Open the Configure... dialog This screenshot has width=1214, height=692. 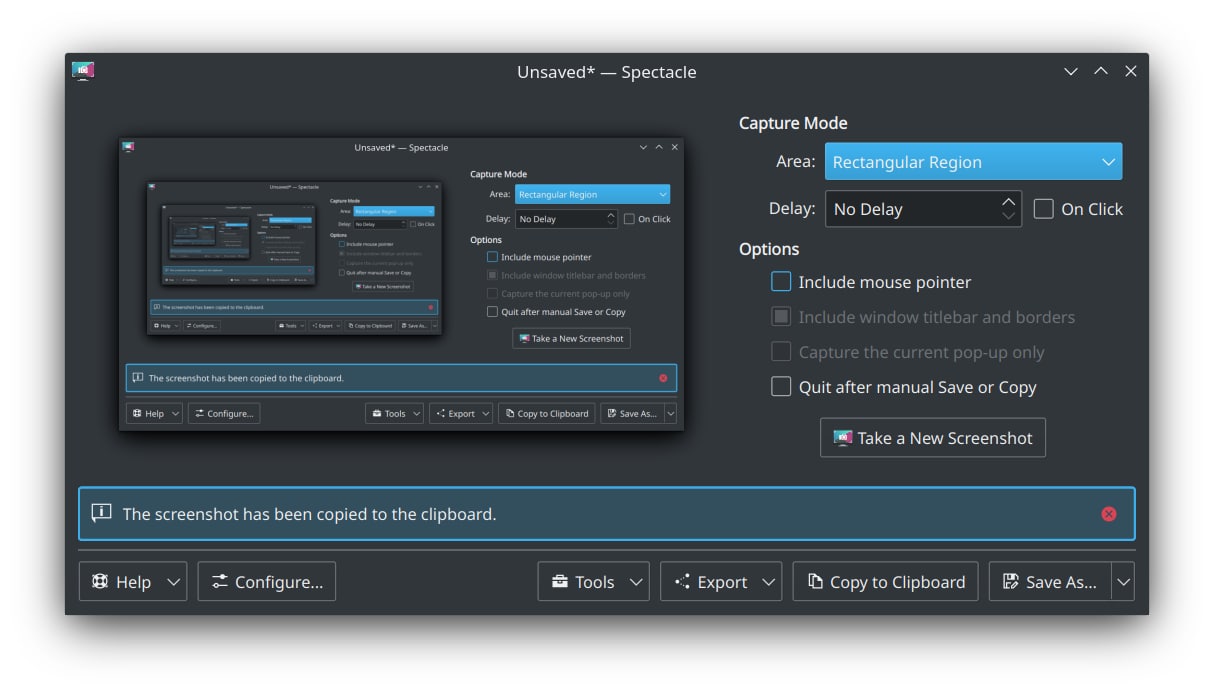tap(267, 582)
